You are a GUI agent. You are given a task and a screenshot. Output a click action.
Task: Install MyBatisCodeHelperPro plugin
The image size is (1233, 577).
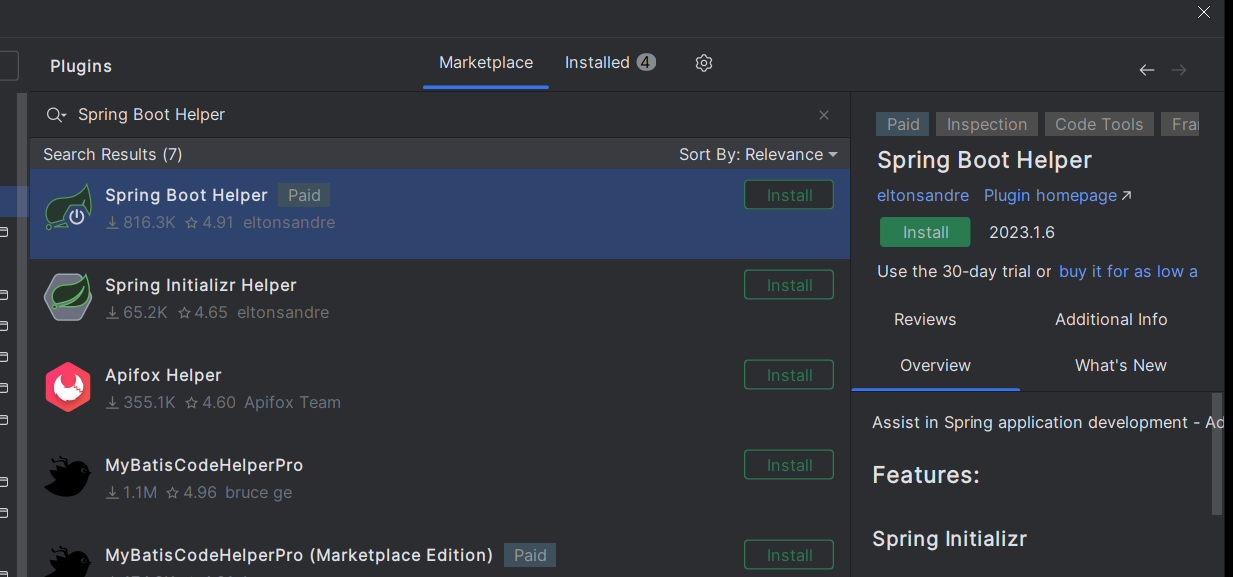coord(789,465)
